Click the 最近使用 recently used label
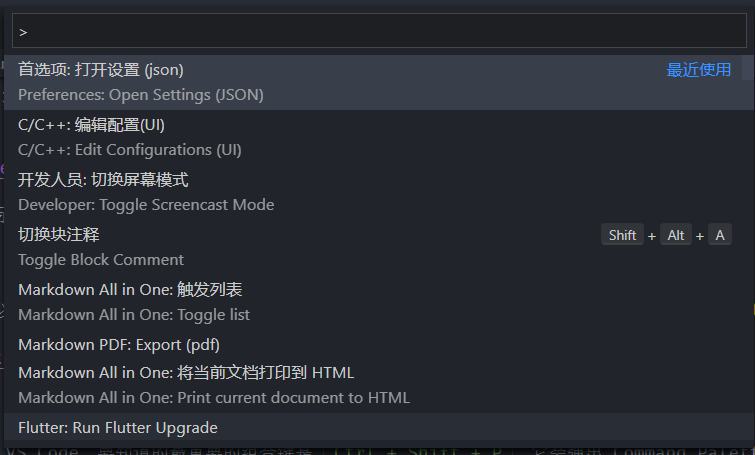The height and width of the screenshot is (455, 755). point(699,70)
